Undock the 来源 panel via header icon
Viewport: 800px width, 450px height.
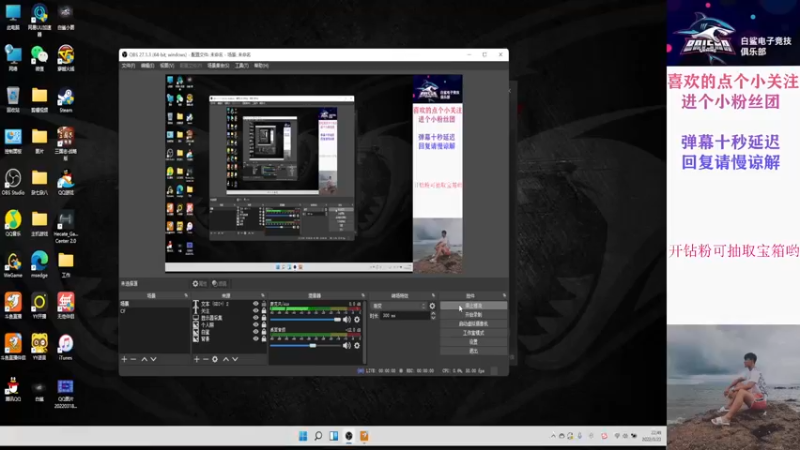[263, 295]
